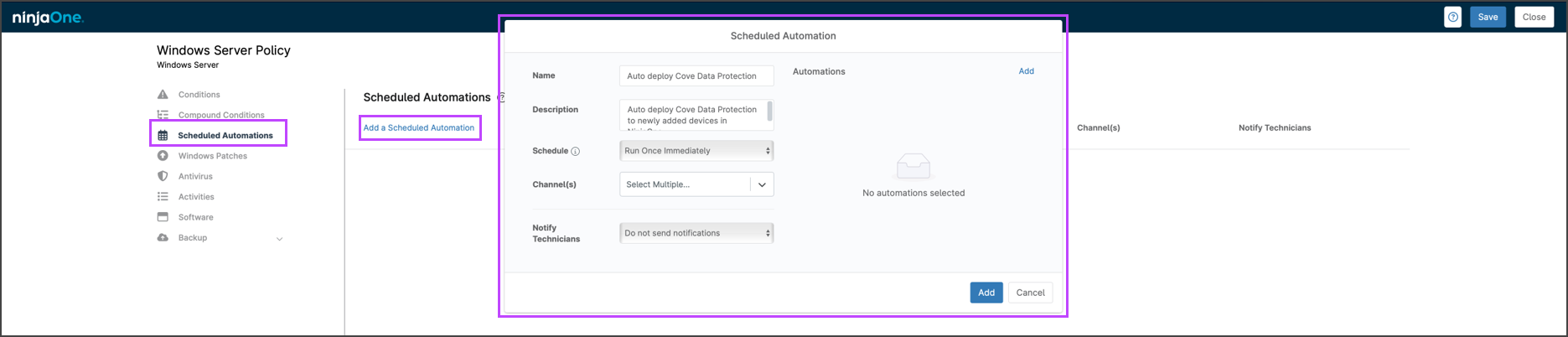Open Windows Patches section
This screenshot has width=1568, height=337.
pyautogui.click(x=212, y=156)
